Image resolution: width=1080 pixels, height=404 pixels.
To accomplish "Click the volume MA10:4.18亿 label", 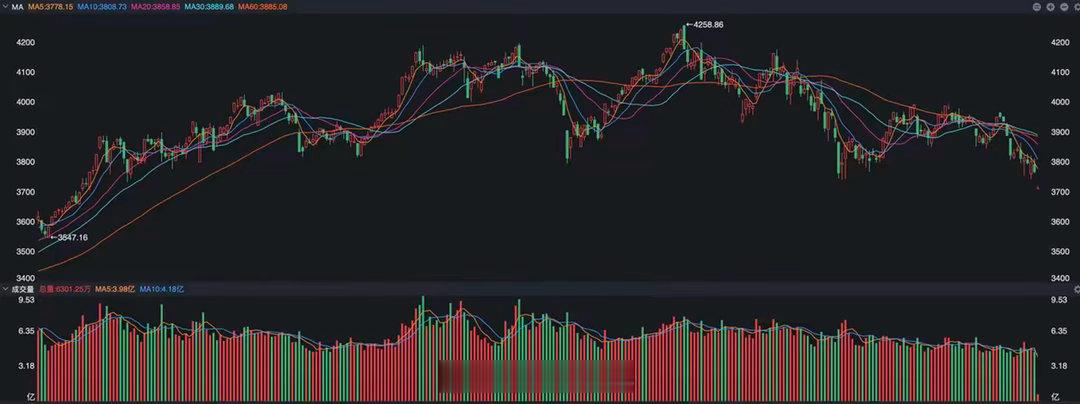I will (162, 289).
